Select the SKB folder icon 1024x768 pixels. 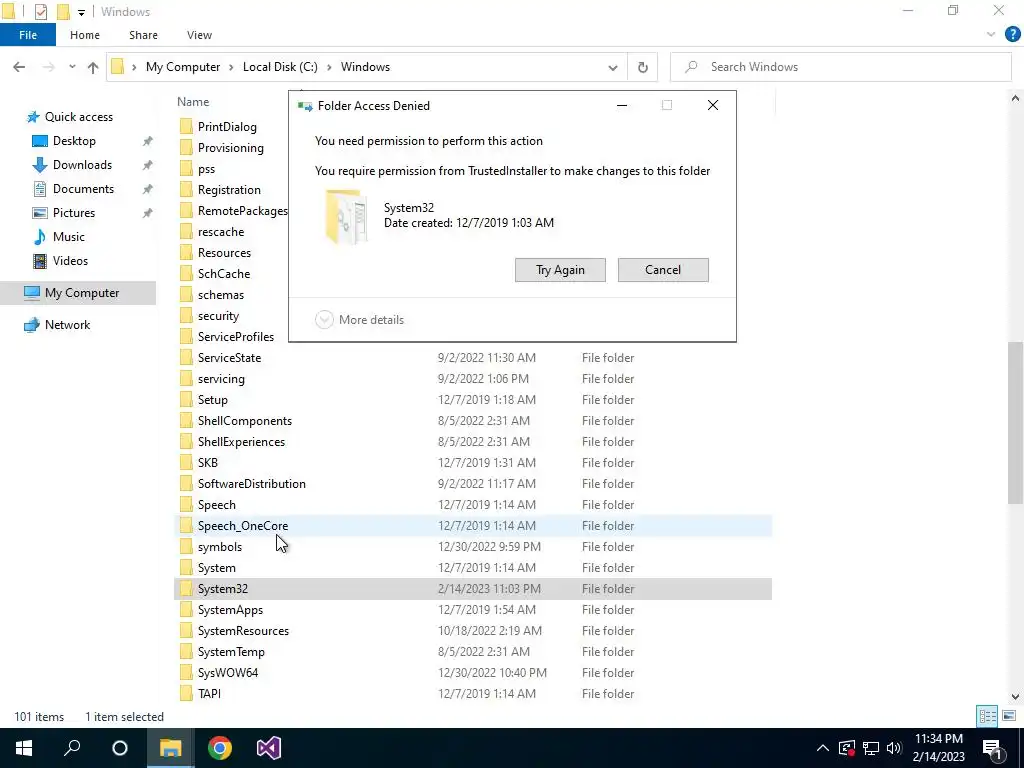186,462
